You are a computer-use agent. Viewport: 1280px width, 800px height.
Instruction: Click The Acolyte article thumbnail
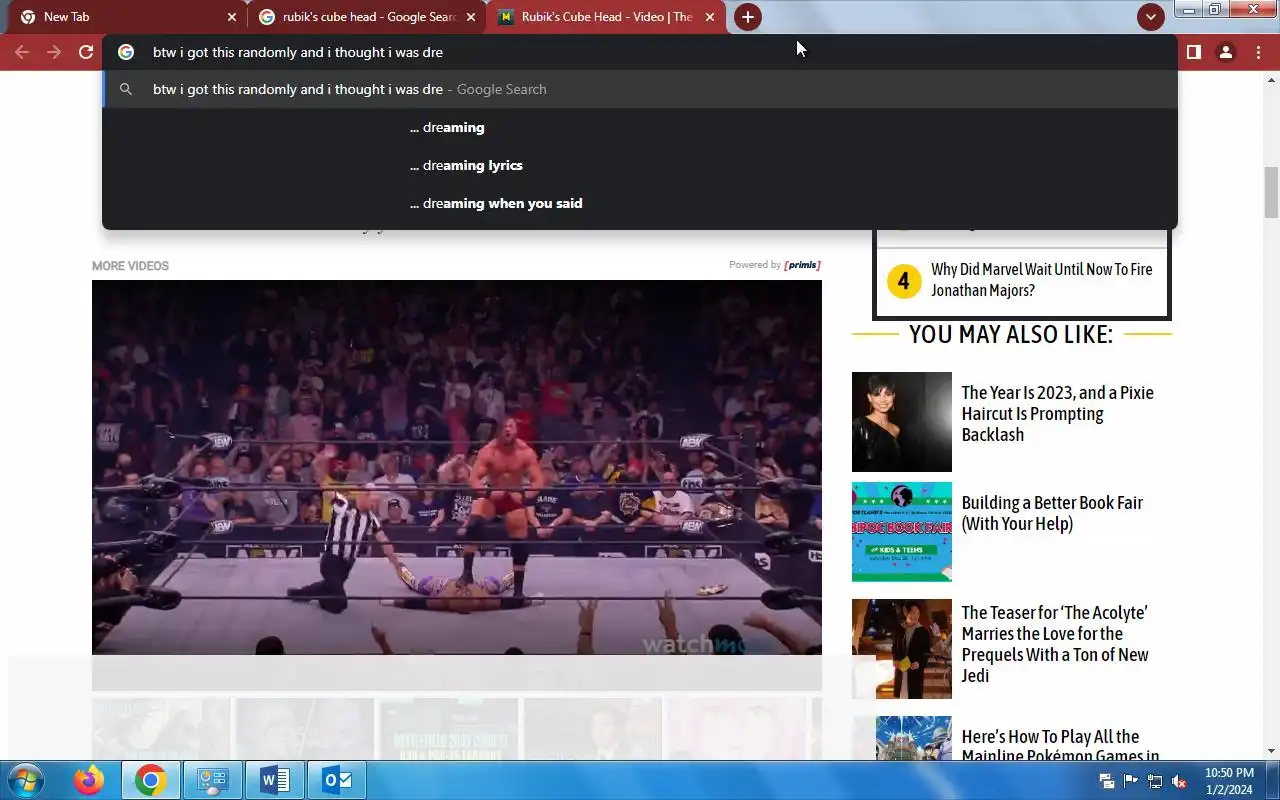[902, 649]
